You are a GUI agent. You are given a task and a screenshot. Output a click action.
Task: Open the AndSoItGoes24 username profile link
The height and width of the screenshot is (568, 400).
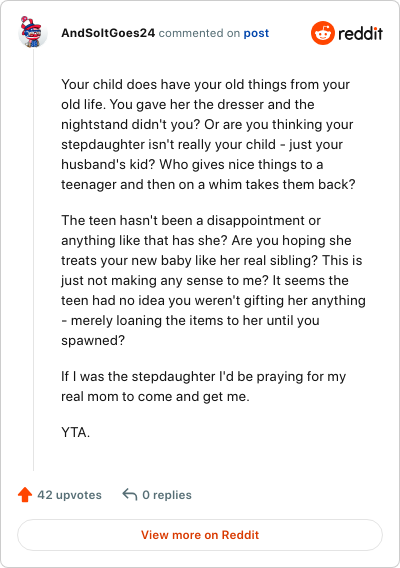[108, 33]
